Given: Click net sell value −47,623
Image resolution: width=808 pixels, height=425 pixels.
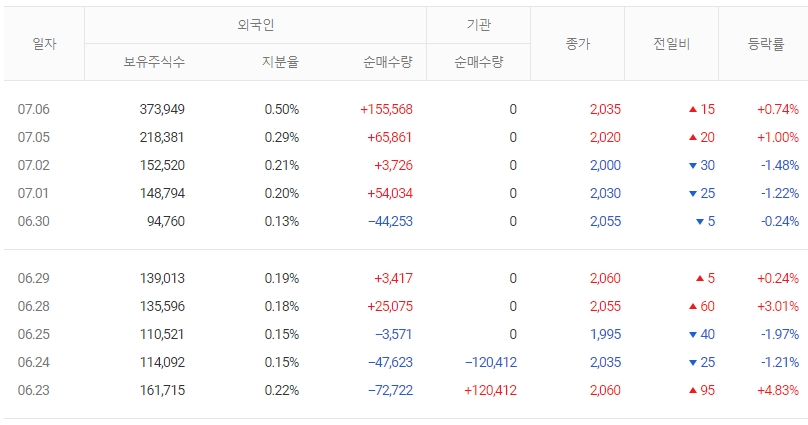Looking at the screenshot, I should click(390, 362).
